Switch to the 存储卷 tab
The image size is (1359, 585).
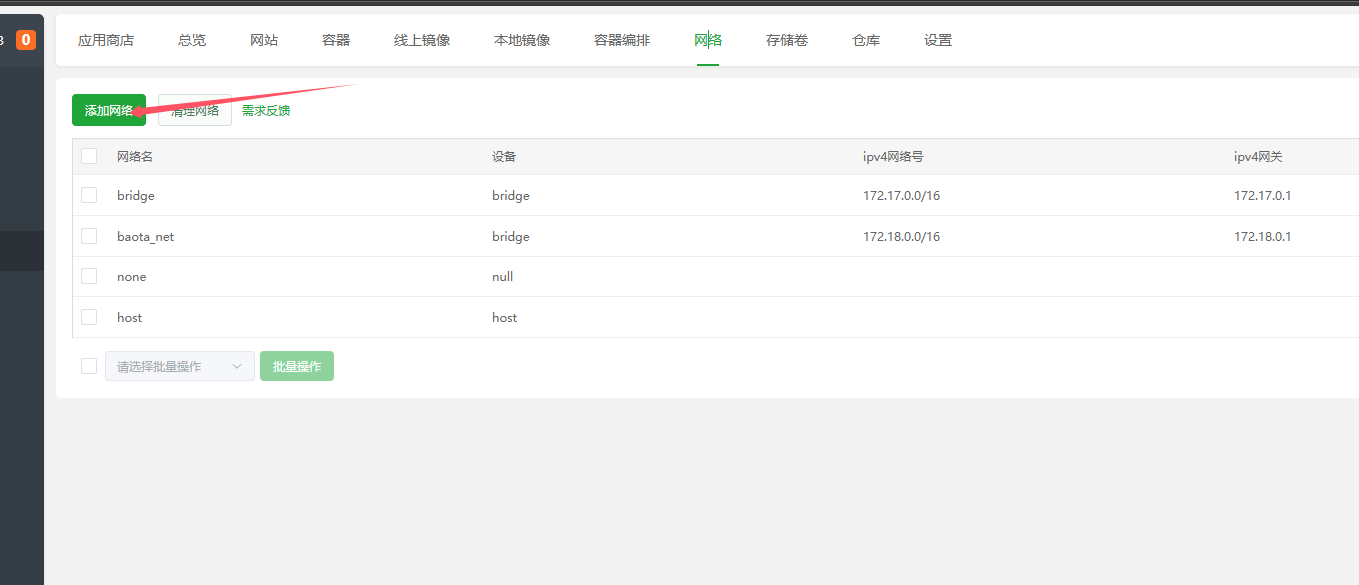pyautogui.click(x=787, y=40)
